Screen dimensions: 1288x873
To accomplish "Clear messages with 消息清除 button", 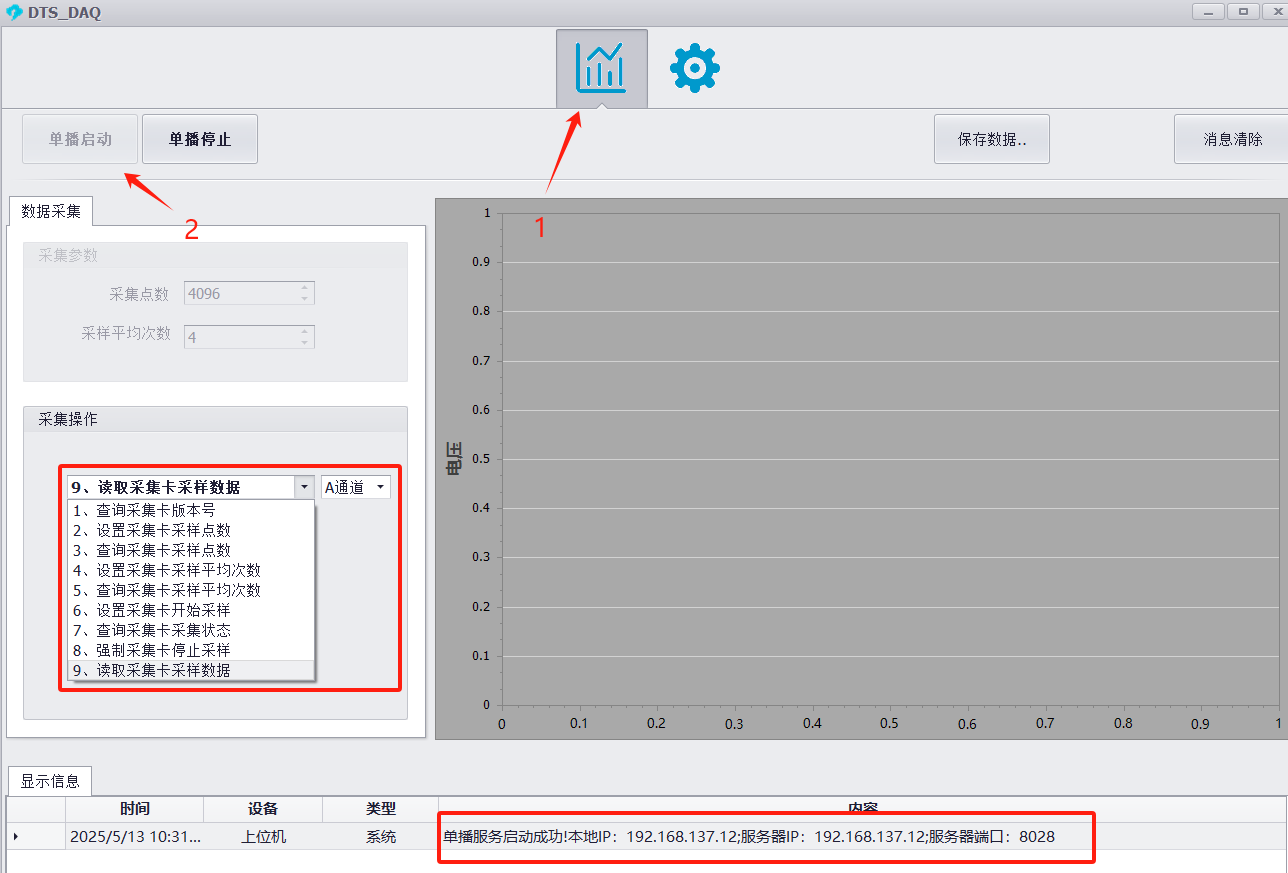I will [1232, 139].
